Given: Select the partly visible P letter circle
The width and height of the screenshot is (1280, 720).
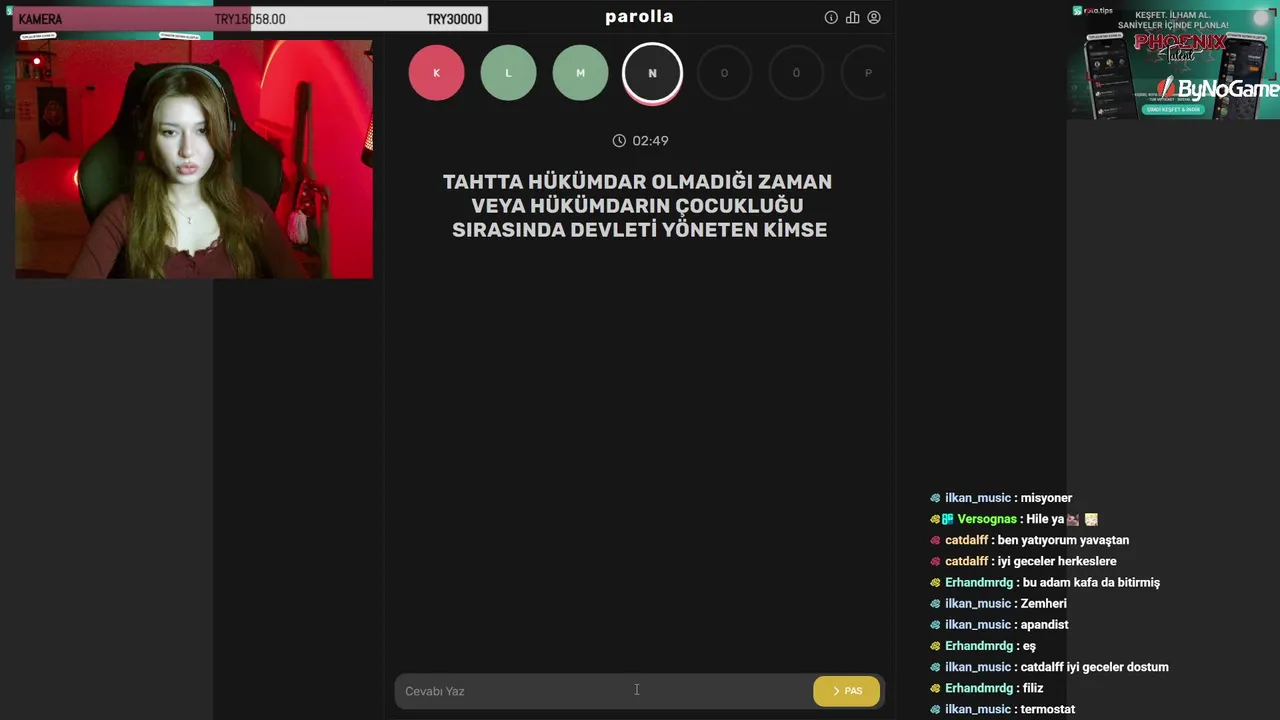Looking at the screenshot, I should 864,73.
